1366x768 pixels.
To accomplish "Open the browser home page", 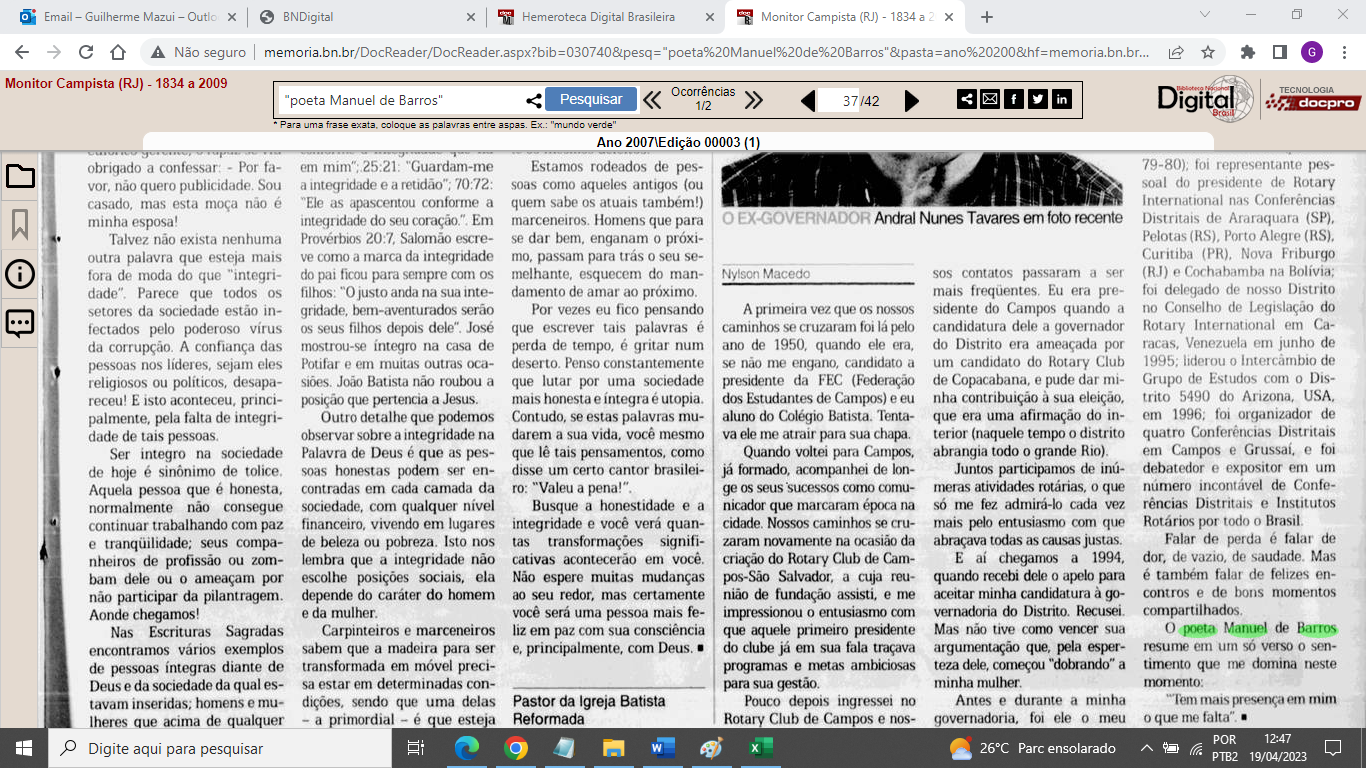I will (118, 53).
